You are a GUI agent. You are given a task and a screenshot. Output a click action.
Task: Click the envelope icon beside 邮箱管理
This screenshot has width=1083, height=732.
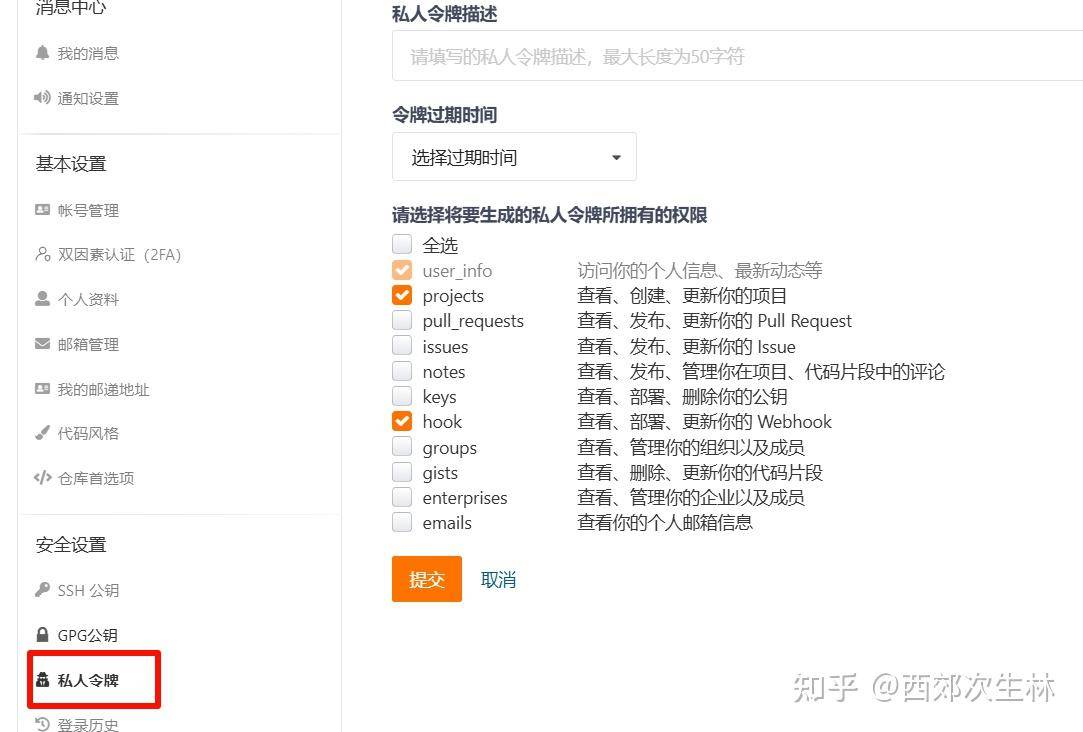pyautogui.click(x=42, y=343)
